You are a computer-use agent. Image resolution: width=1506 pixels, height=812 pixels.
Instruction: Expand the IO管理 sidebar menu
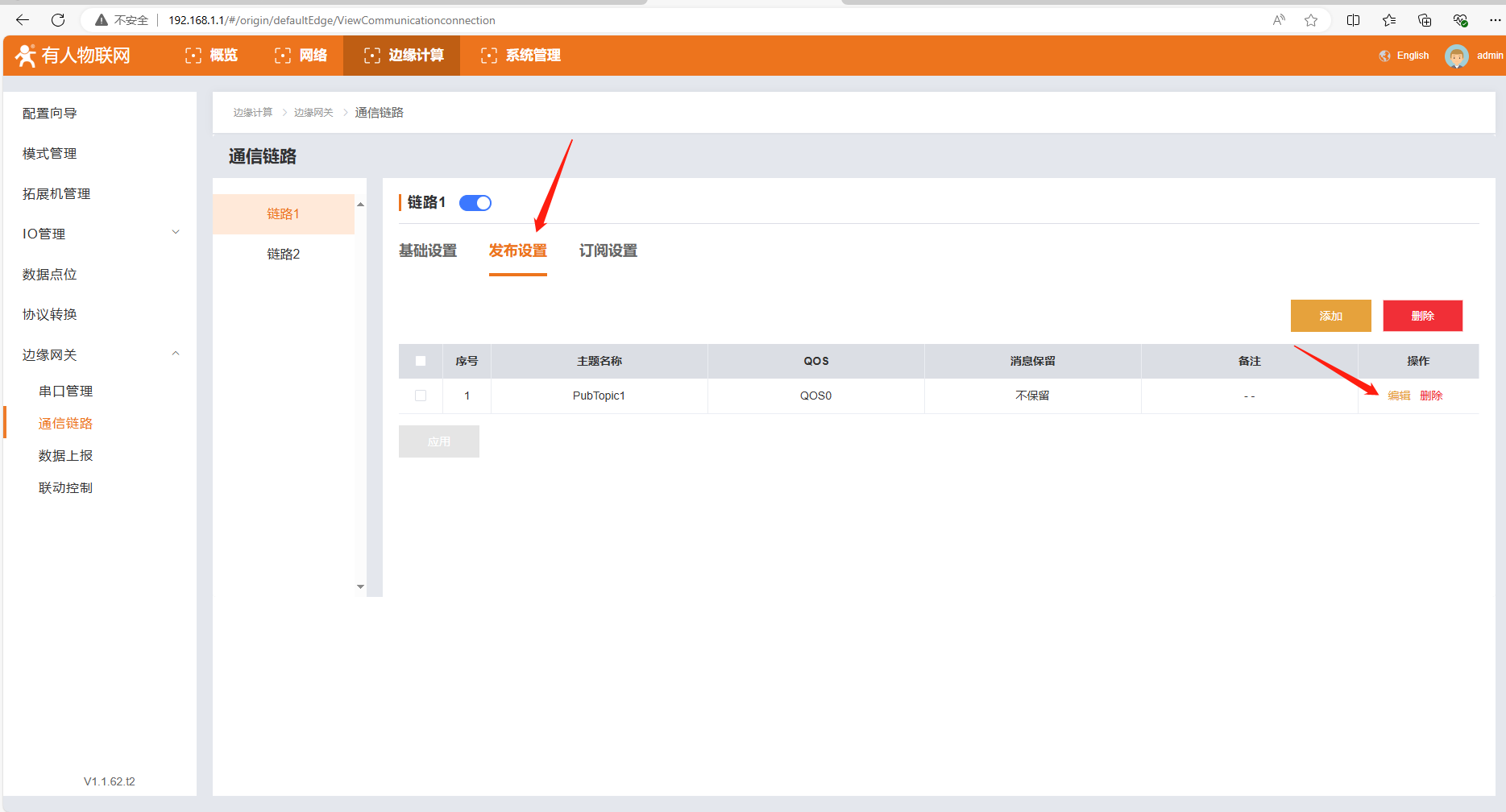pyautogui.click(x=176, y=233)
